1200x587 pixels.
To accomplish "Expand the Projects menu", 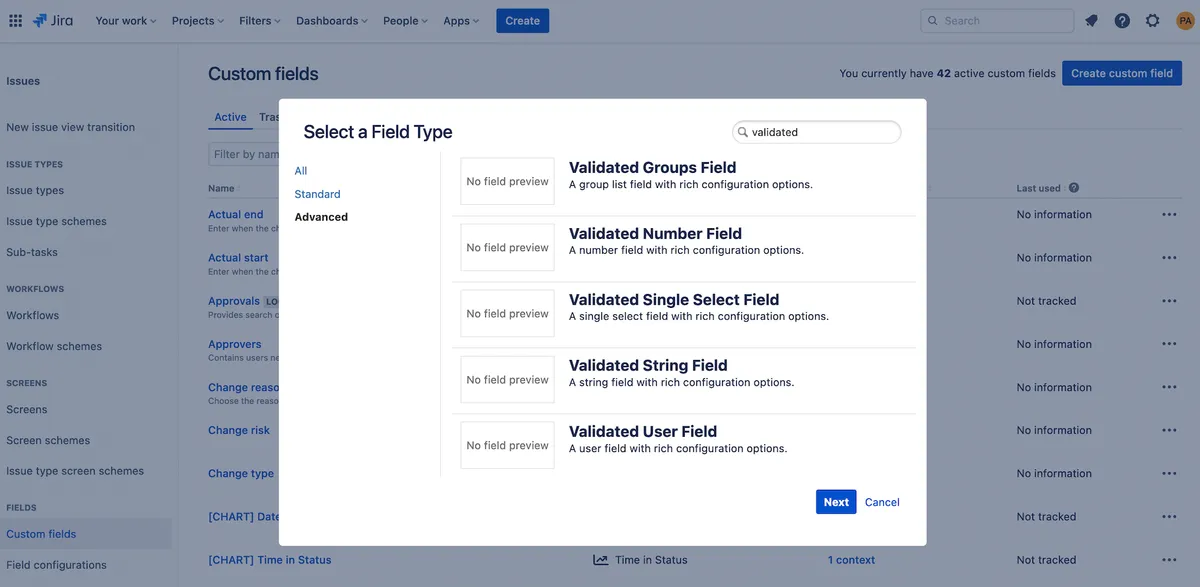I will click(x=198, y=20).
